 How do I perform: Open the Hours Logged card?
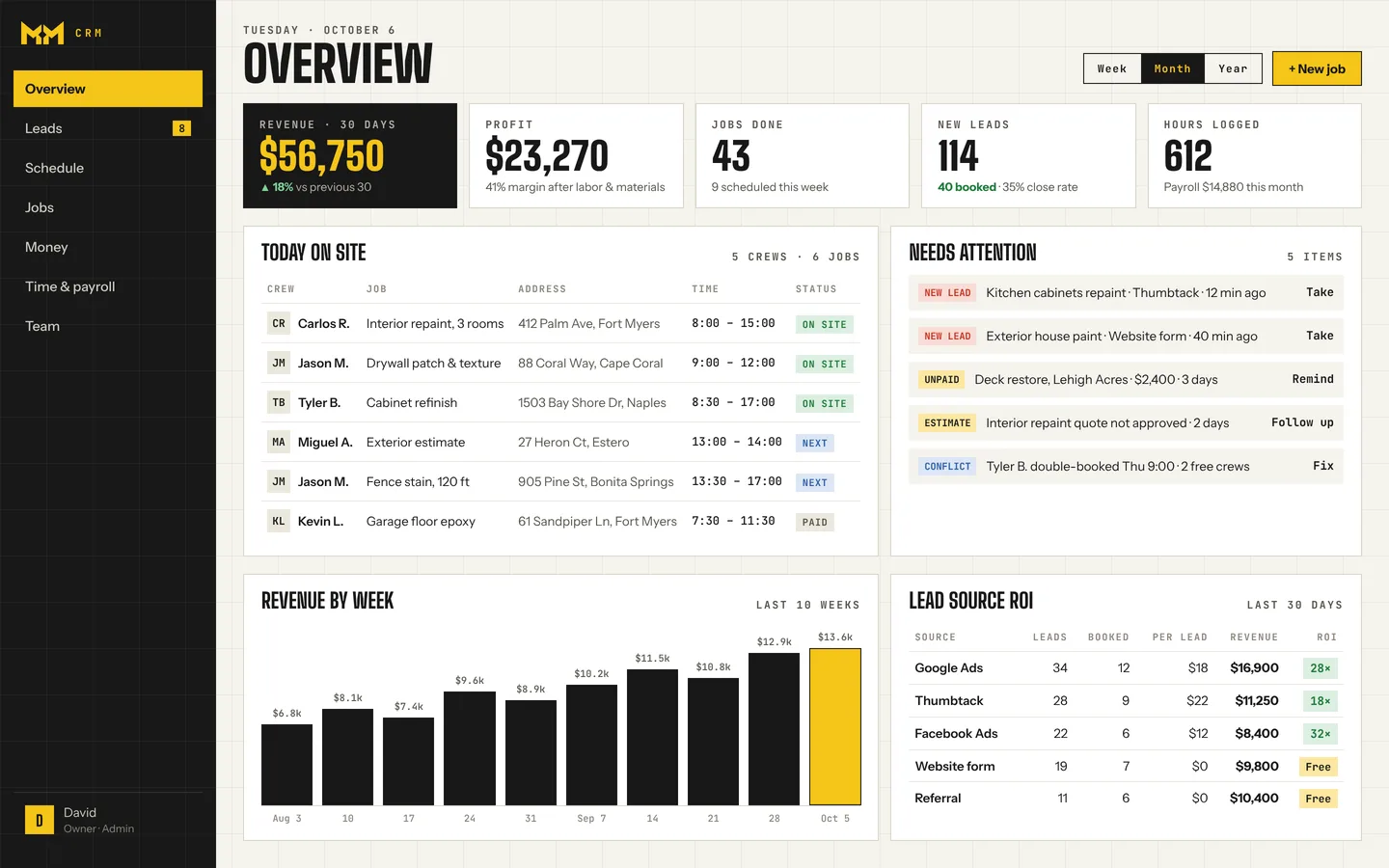[1255, 155]
